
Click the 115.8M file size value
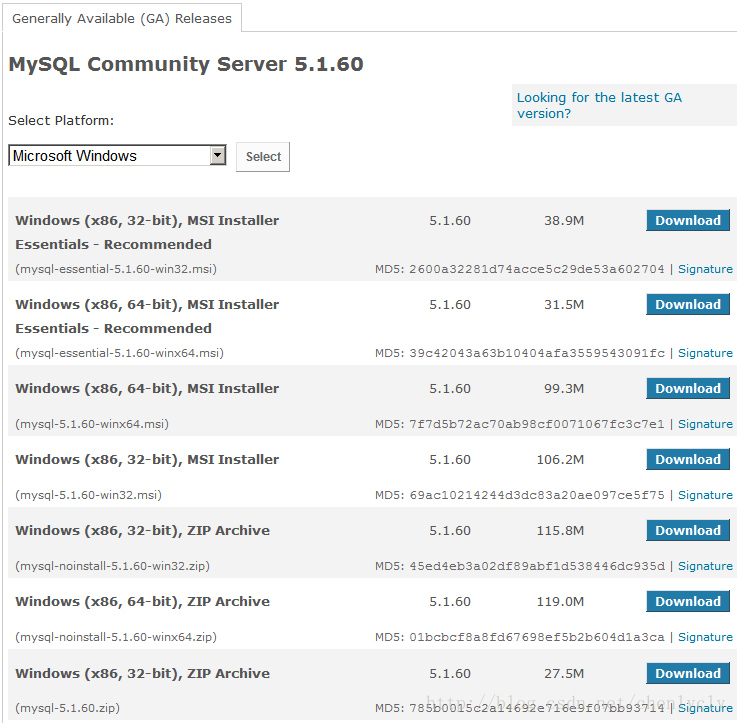click(x=560, y=530)
